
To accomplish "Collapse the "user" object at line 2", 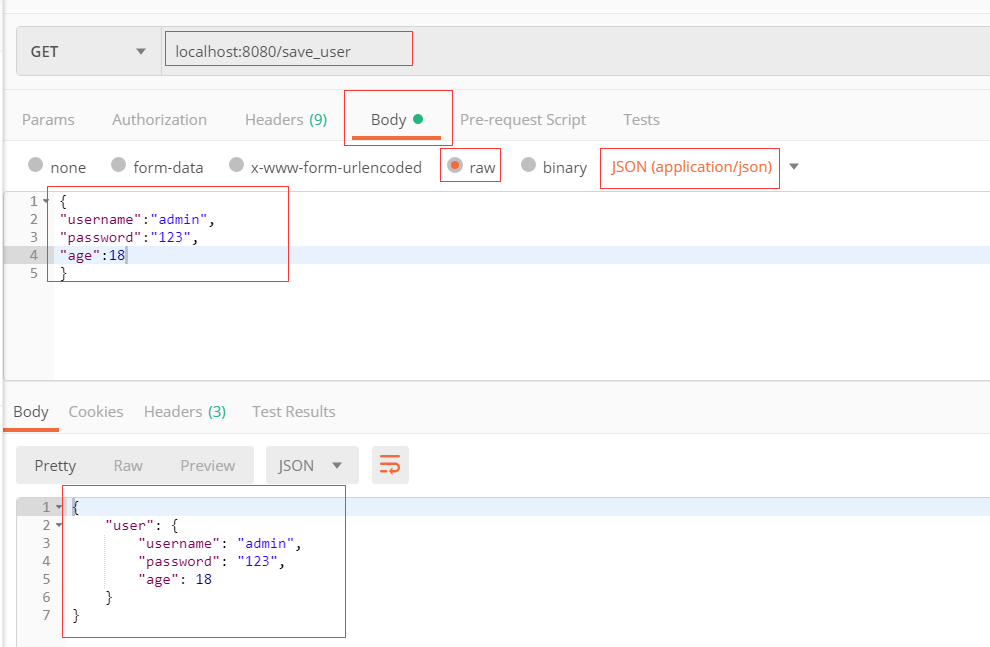I will point(59,525).
